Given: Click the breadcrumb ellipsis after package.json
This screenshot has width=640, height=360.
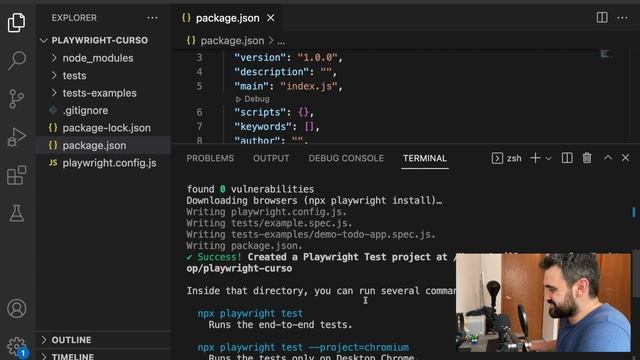Looking at the screenshot, I should pos(281,41).
